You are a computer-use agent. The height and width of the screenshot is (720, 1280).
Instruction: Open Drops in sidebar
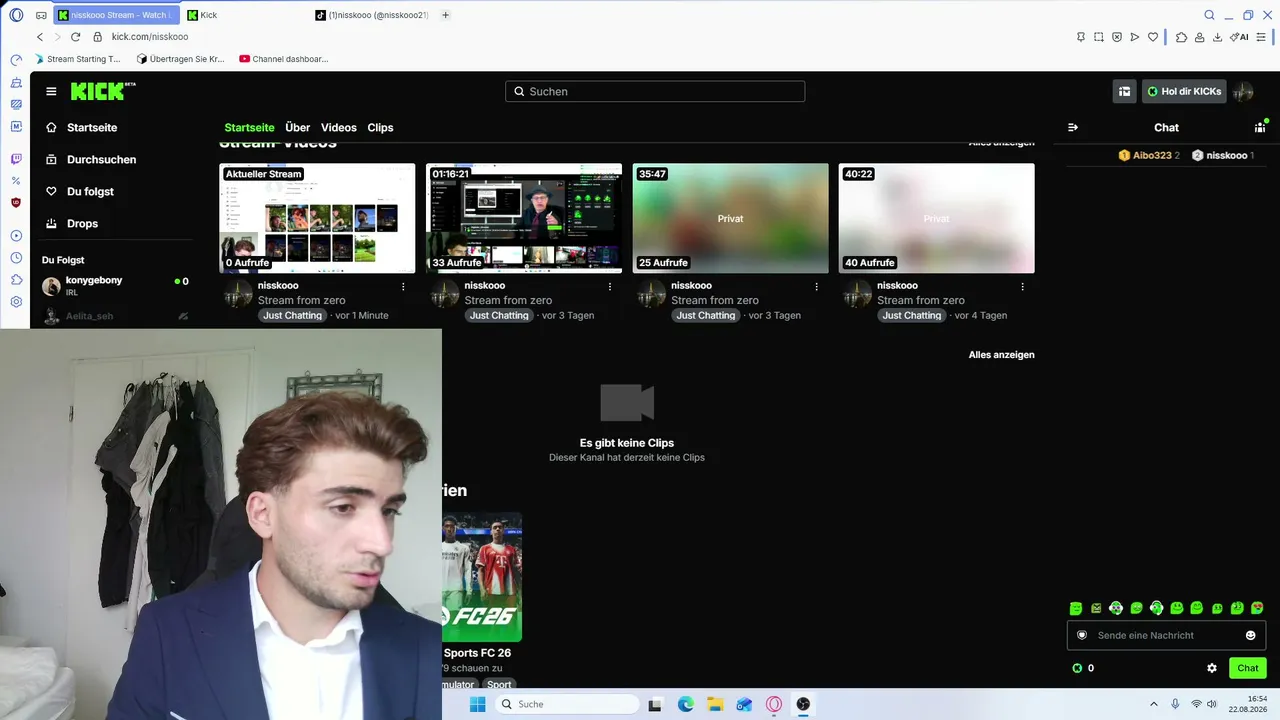(x=82, y=224)
